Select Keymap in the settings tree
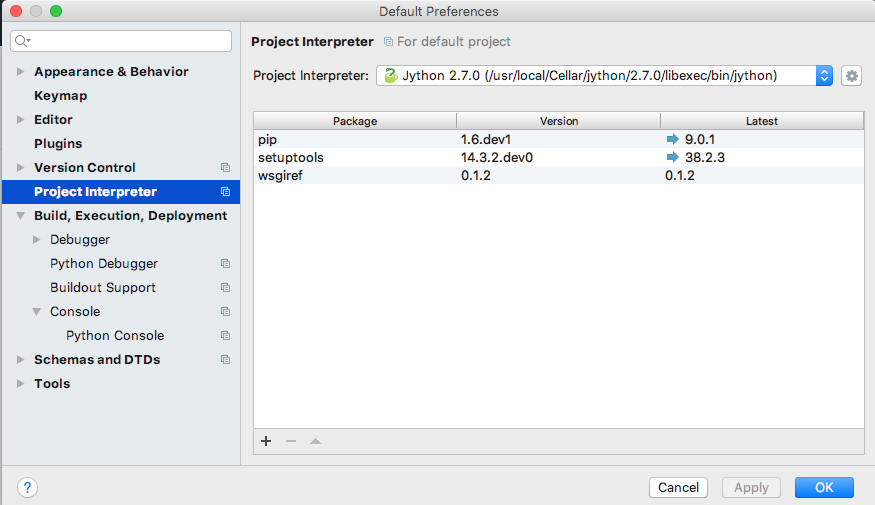Screen dimensions: 875x505 pyautogui.click(x=60, y=95)
